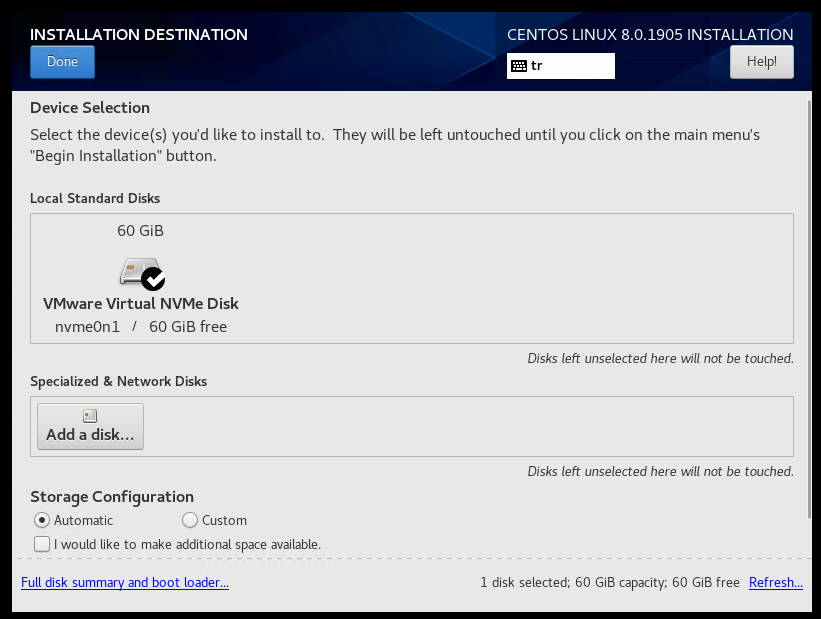Open the tr keyboard layout selector
The image size is (821, 619).
[560, 66]
